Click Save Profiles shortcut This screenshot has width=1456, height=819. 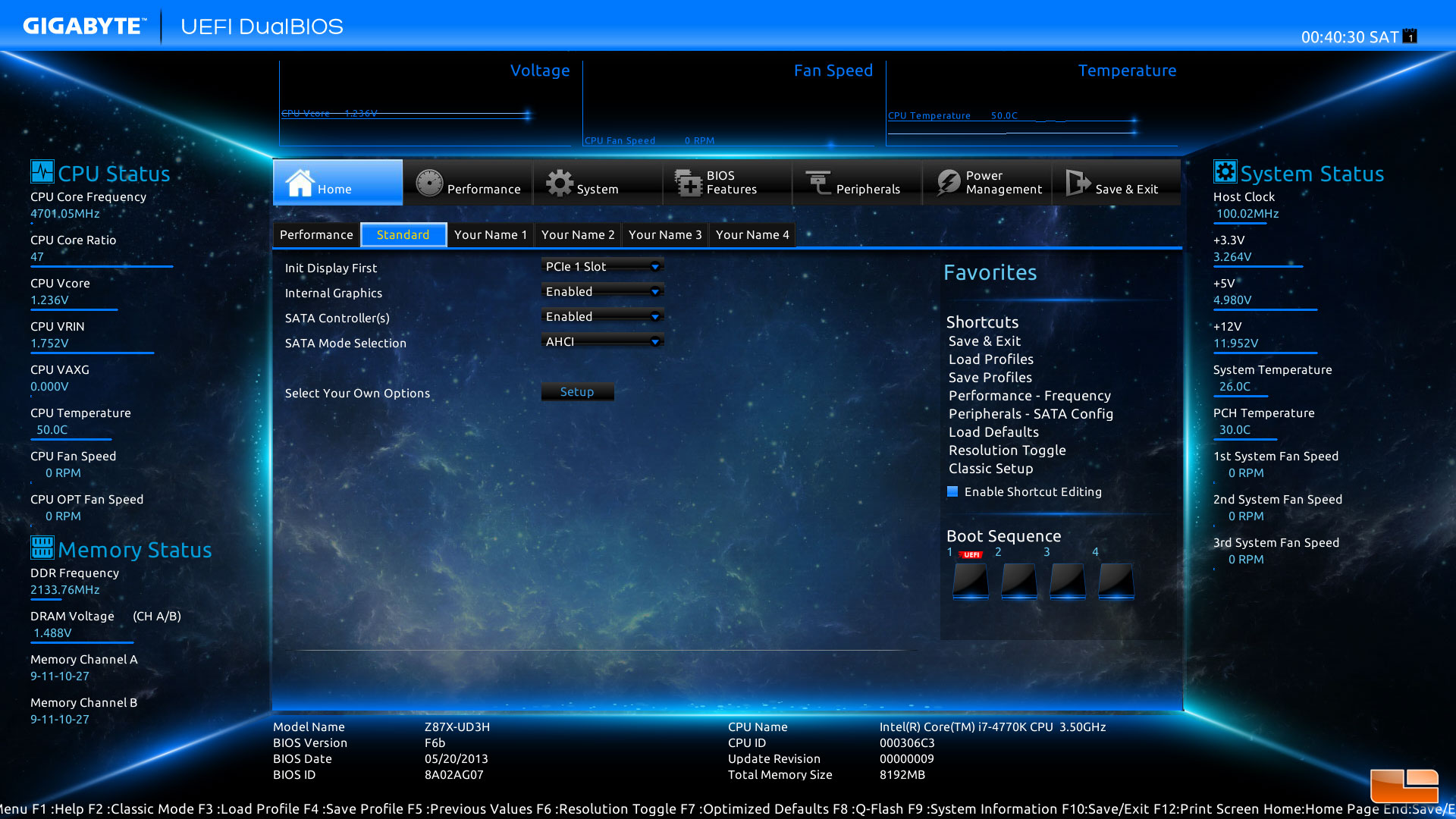click(x=990, y=378)
